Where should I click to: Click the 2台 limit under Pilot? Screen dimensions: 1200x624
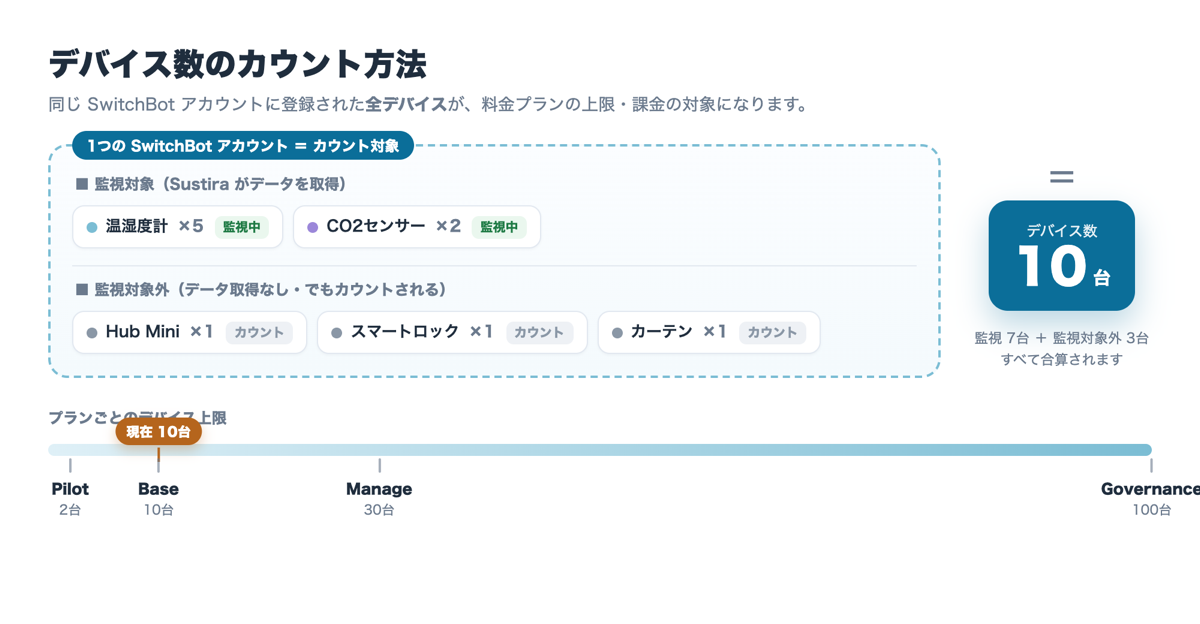pyautogui.click(x=70, y=510)
